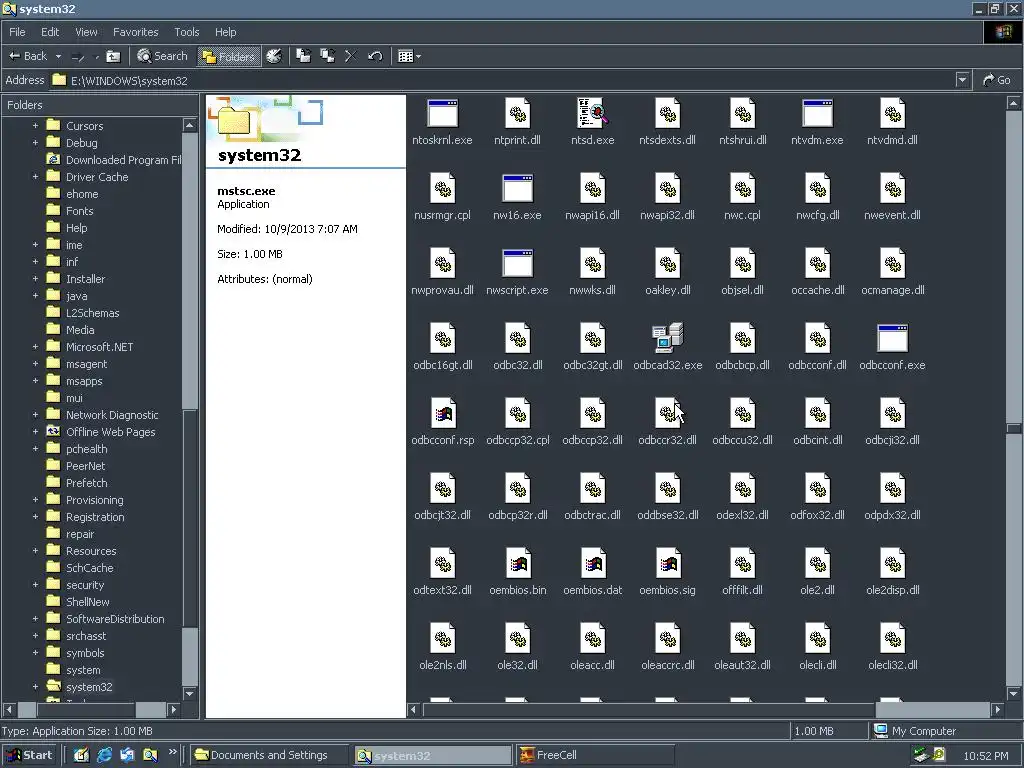Open the Help menu
1024x768 pixels.
click(225, 32)
